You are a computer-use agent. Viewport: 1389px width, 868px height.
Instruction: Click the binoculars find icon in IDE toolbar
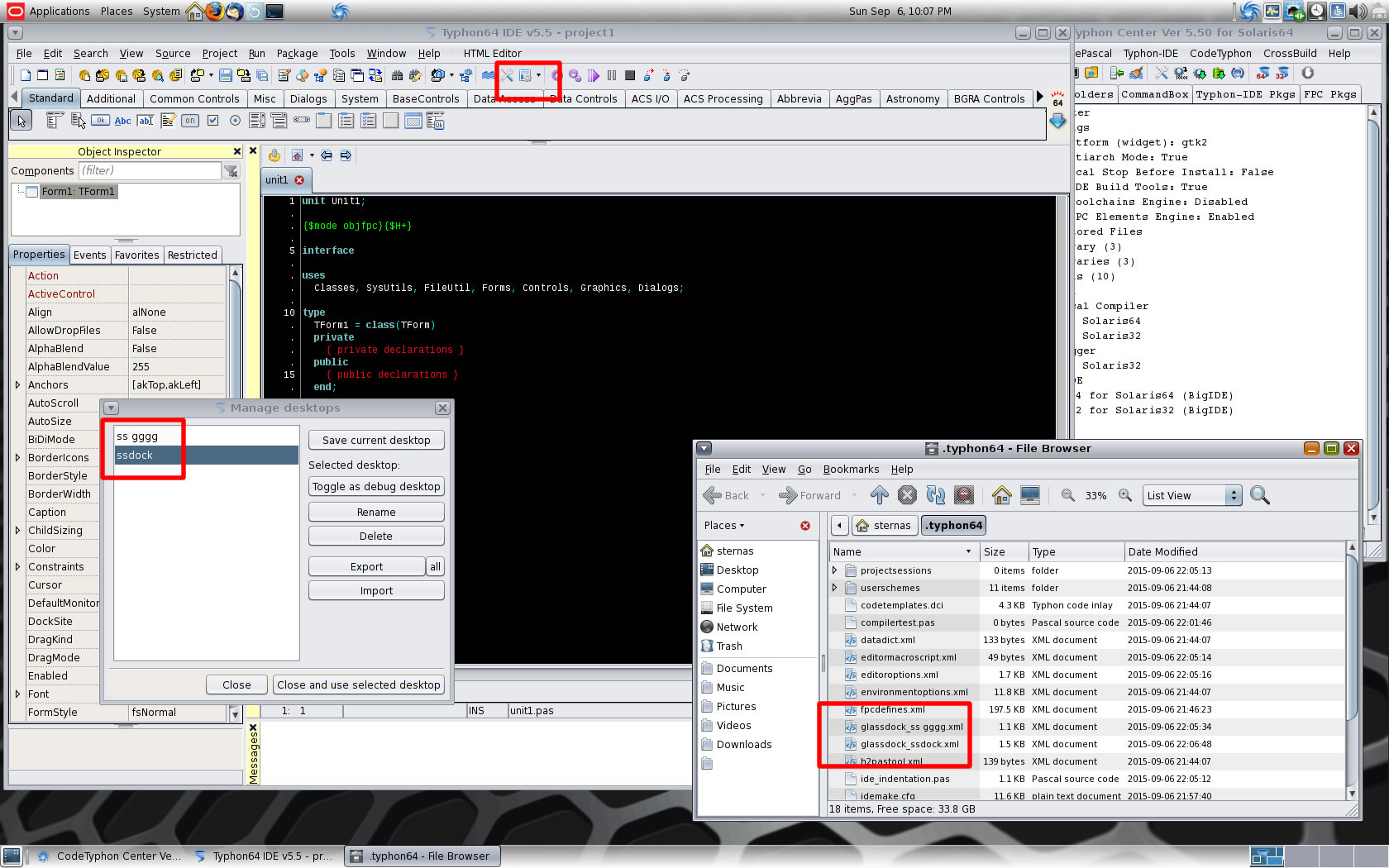397,75
